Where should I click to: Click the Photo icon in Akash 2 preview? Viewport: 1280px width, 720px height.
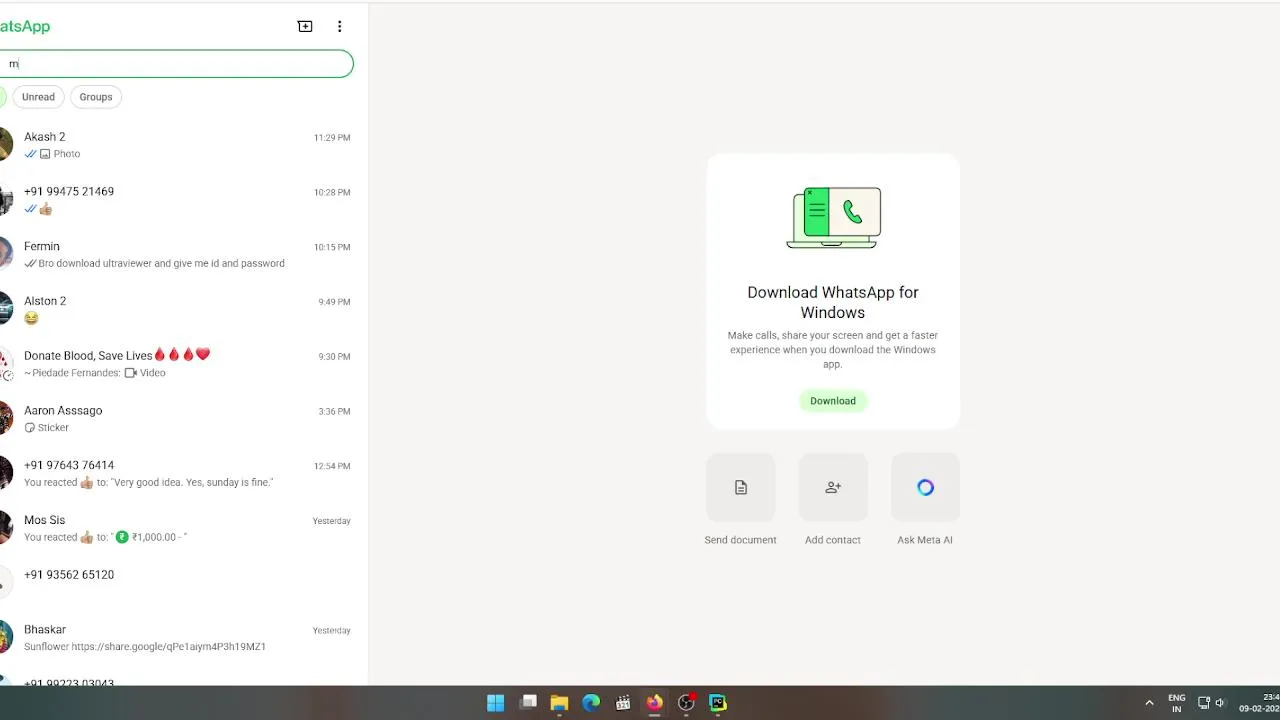tap(45, 154)
